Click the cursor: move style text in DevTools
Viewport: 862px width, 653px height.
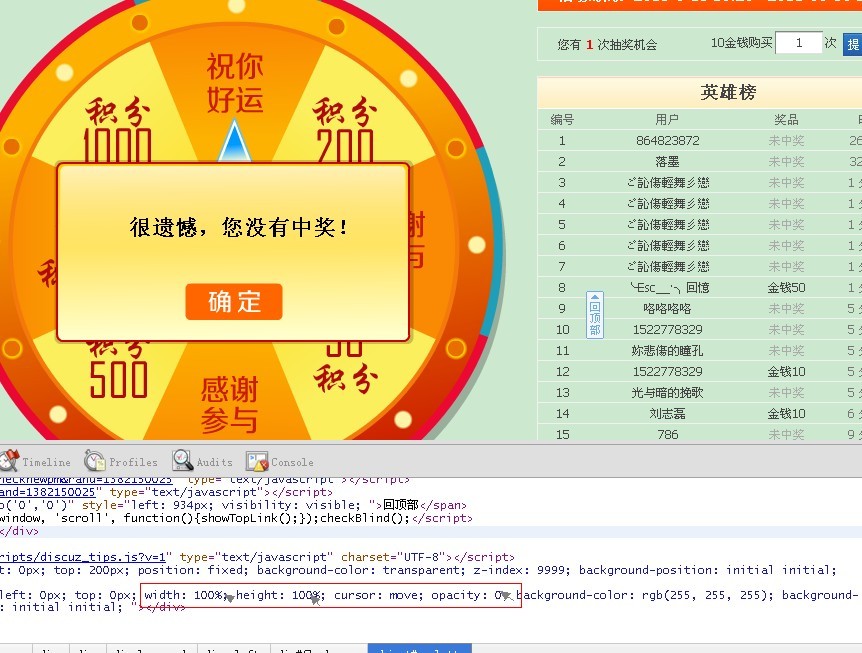pos(379,595)
